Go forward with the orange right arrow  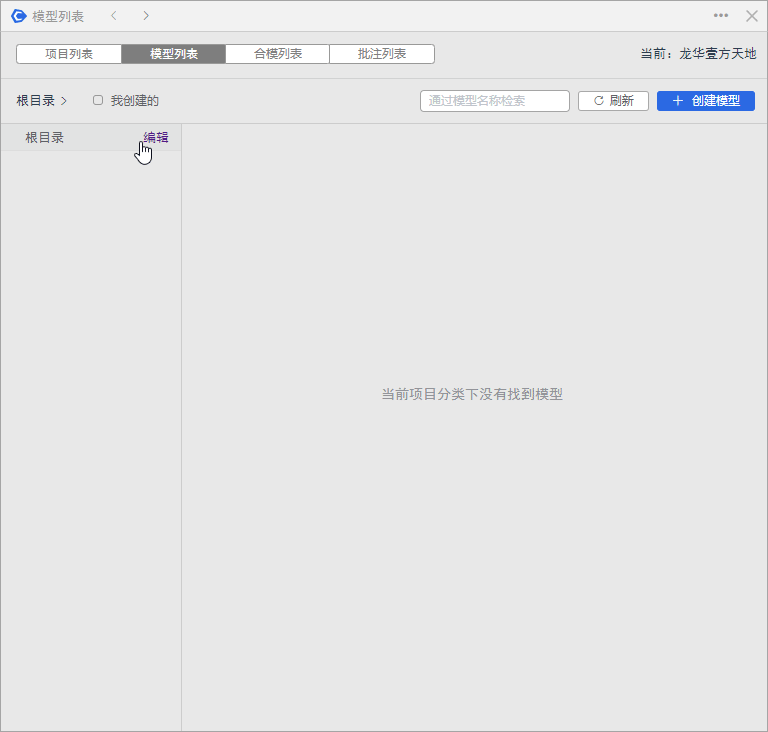(x=146, y=16)
